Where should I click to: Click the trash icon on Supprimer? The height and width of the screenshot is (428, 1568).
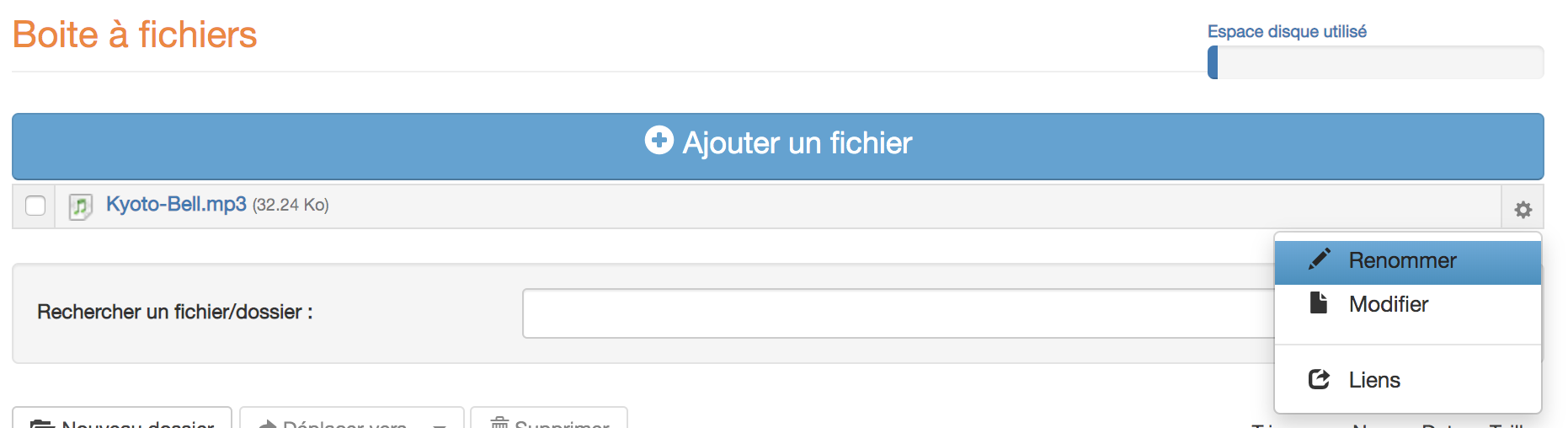(x=500, y=423)
